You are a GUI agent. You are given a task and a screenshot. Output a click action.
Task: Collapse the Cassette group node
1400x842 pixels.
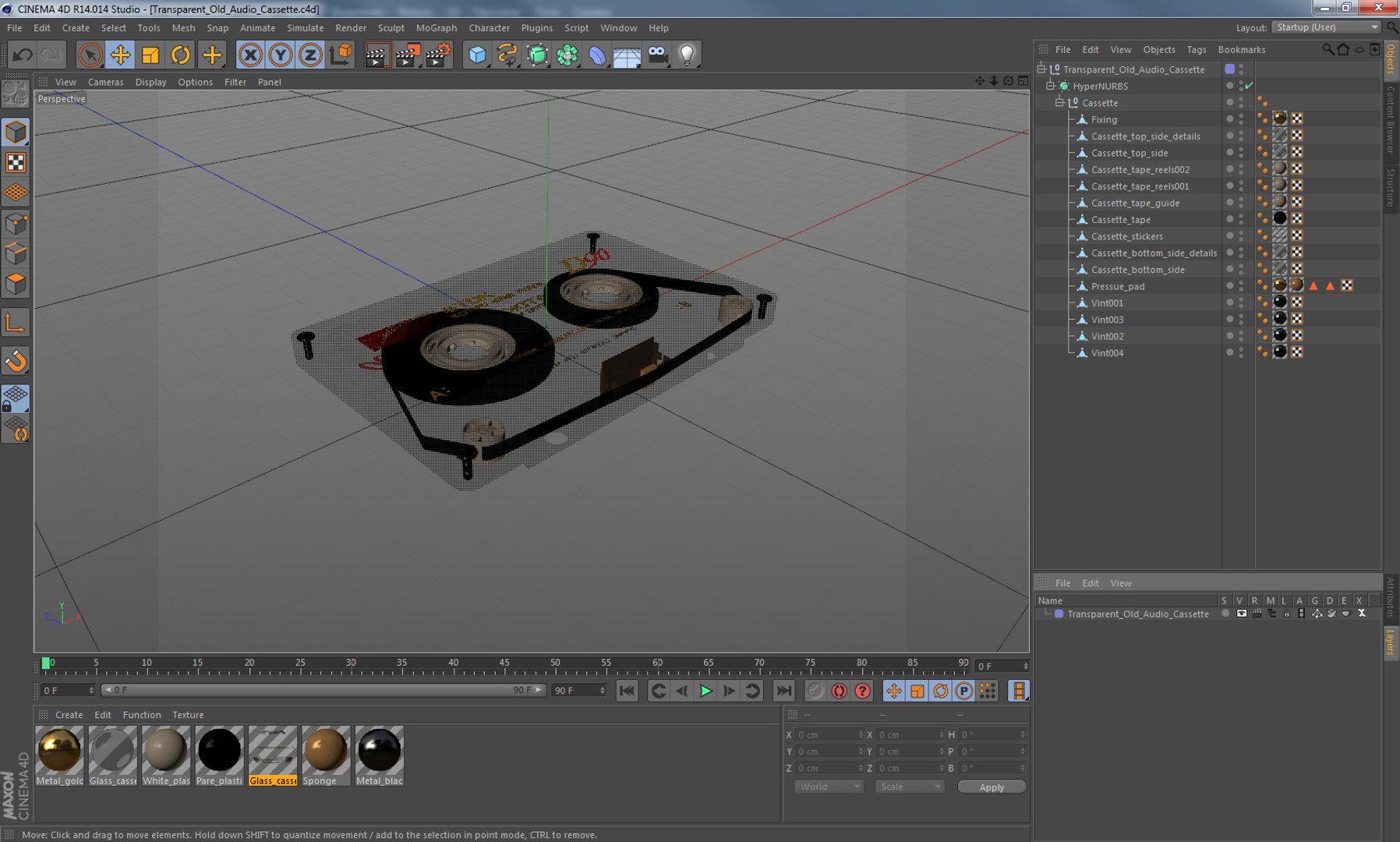(x=1059, y=102)
